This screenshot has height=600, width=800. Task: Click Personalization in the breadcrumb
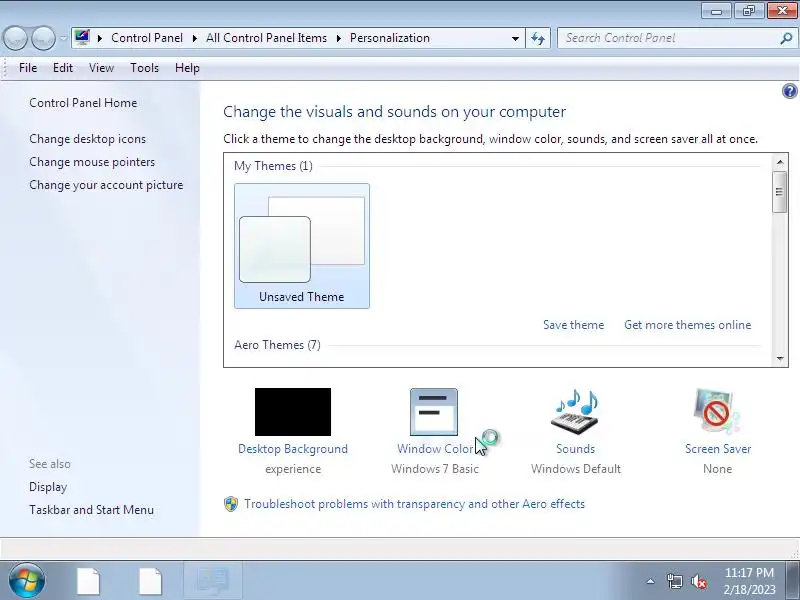[x=390, y=38]
